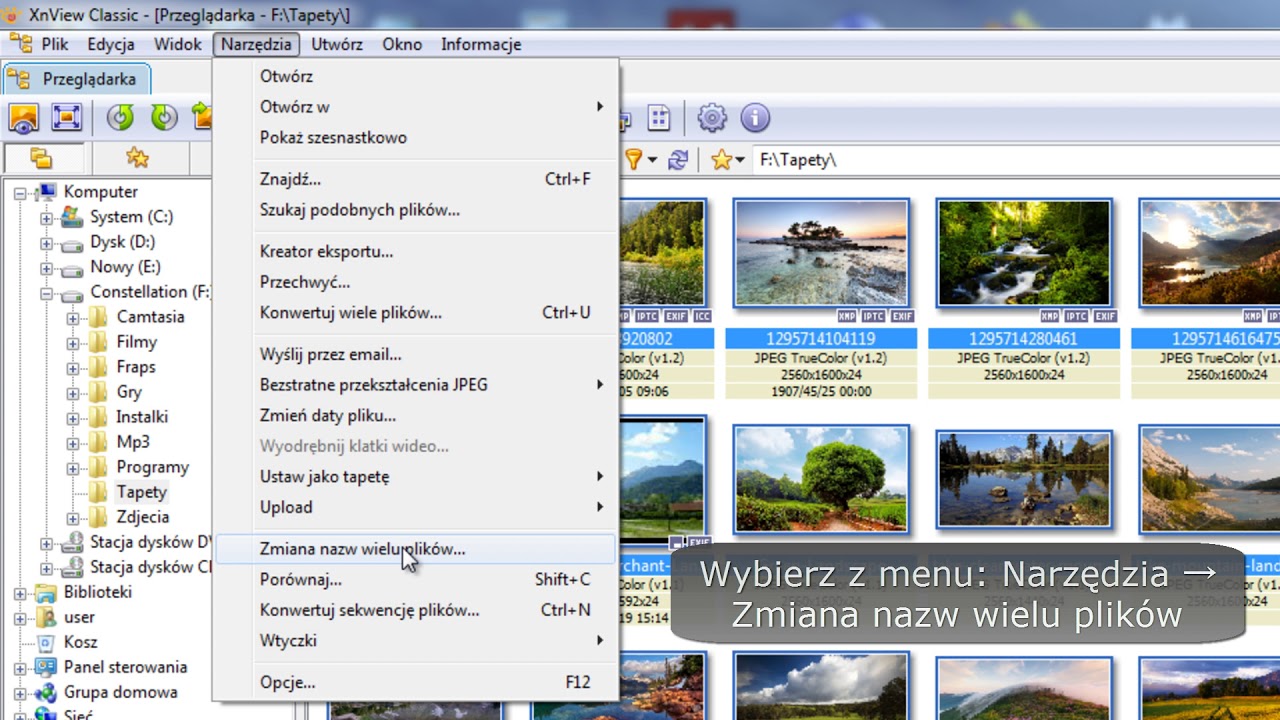Select the Gry folder in tree
Image resolution: width=1280 pixels, height=720 pixels.
coord(129,392)
